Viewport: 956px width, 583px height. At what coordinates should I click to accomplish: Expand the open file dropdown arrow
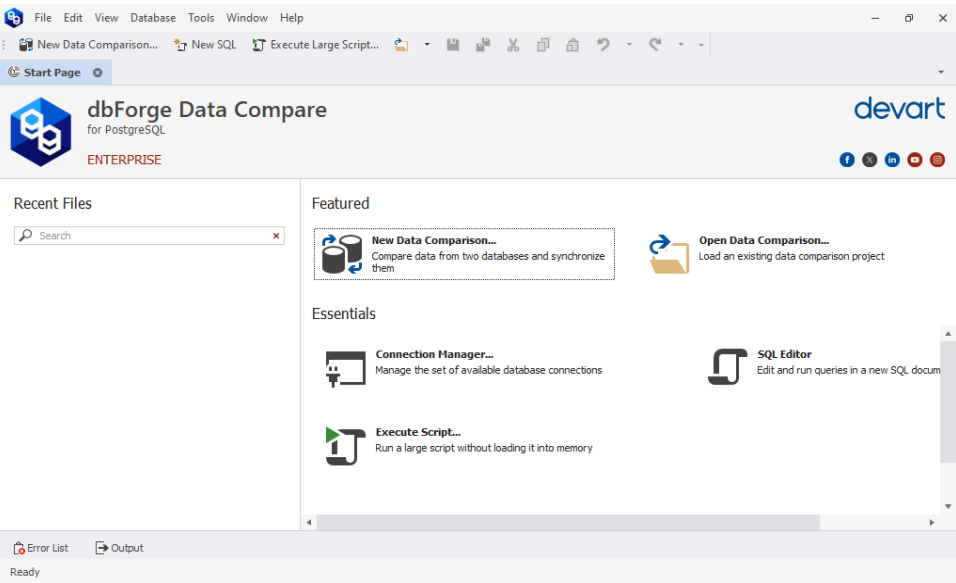427,45
